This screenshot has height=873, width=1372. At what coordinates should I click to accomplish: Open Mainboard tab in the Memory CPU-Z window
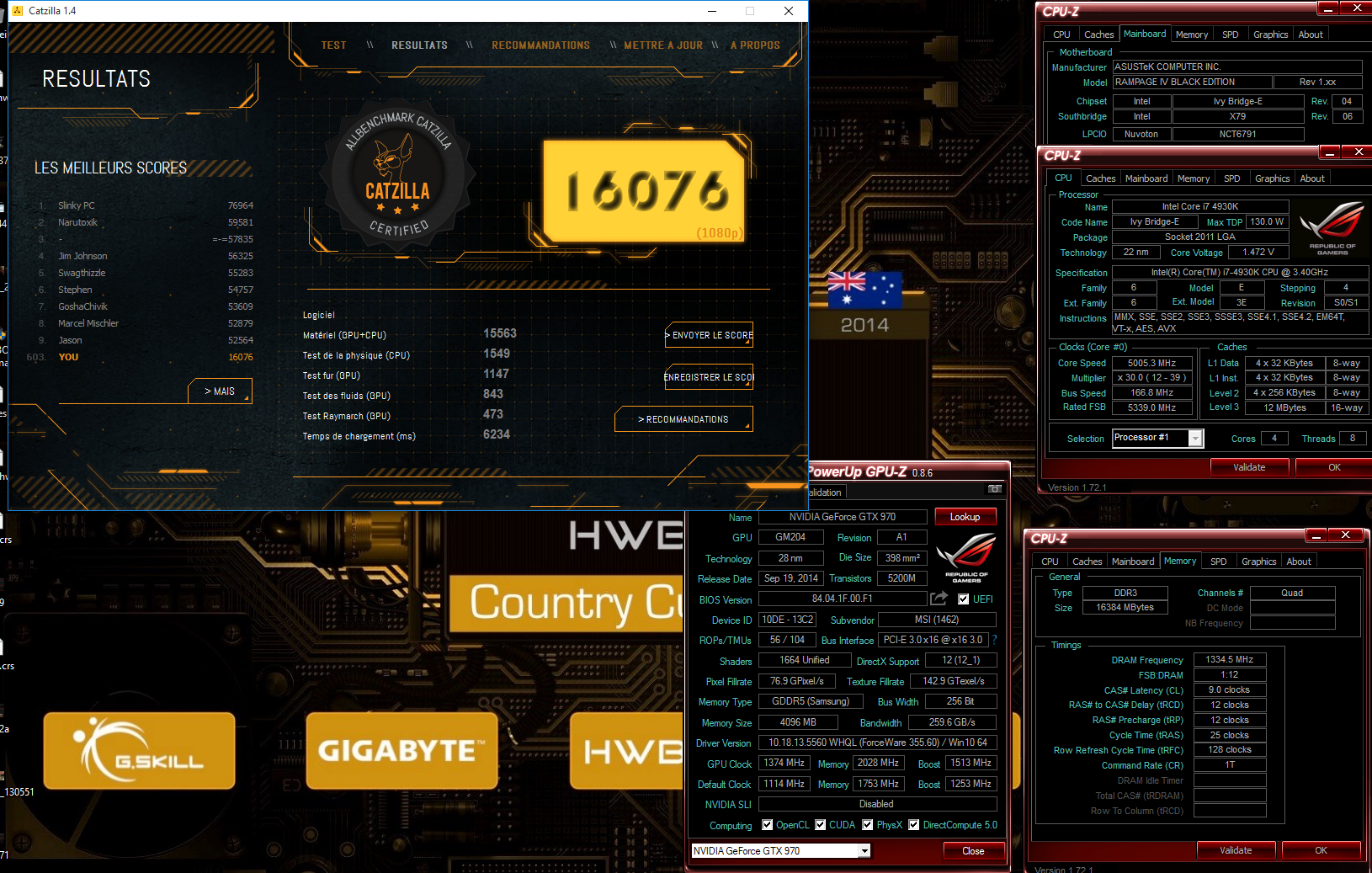pos(1133,562)
